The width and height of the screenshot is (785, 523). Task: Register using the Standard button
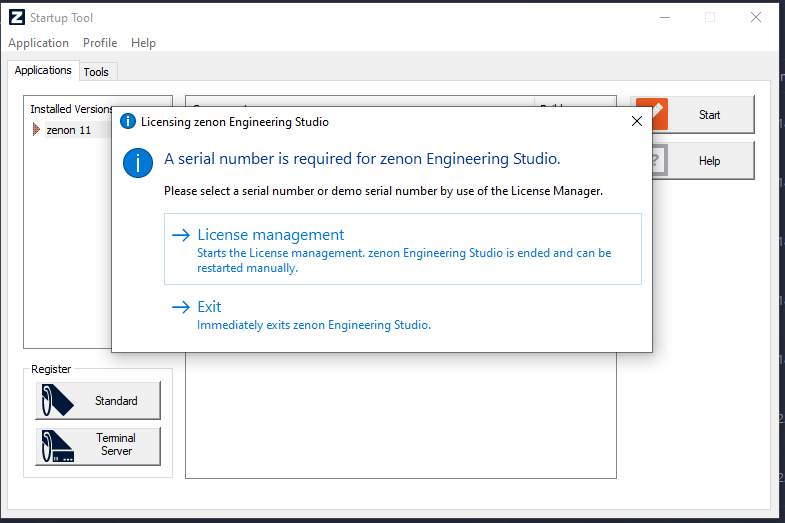coord(98,400)
